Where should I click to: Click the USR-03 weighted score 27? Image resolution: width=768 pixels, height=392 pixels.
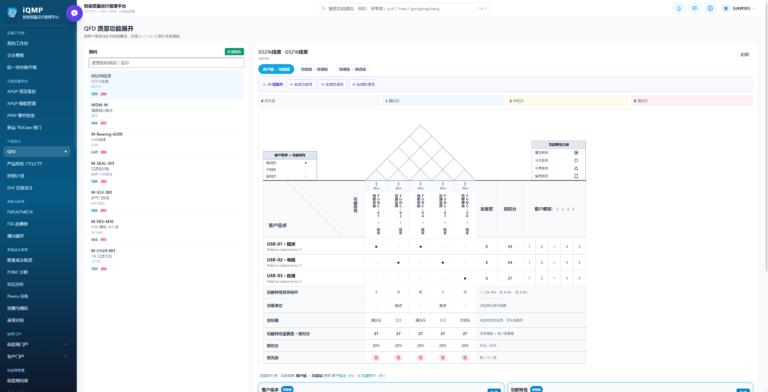(x=510, y=278)
